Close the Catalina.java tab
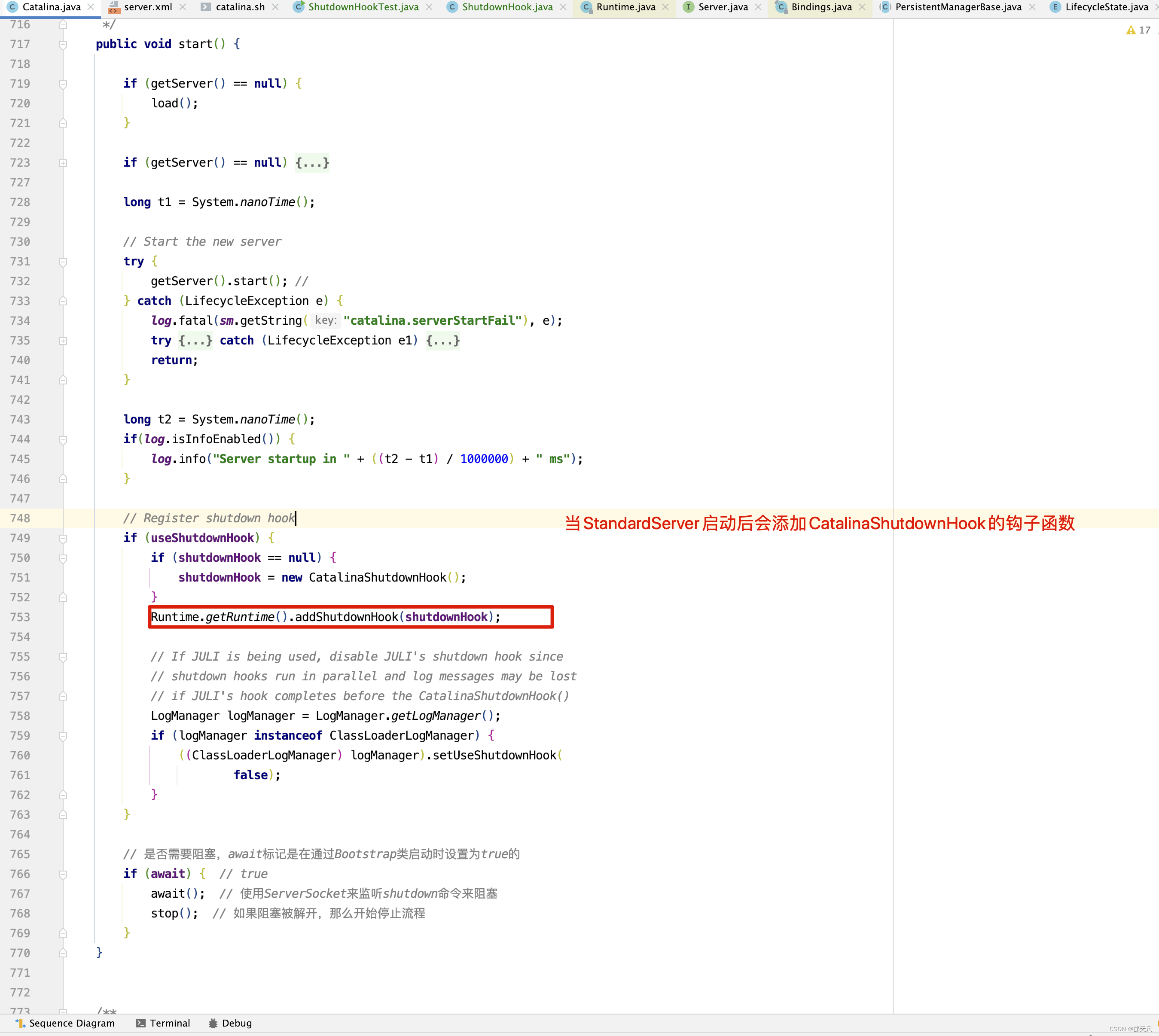The height and width of the screenshot is (1036, 1159). pos(91,7)
